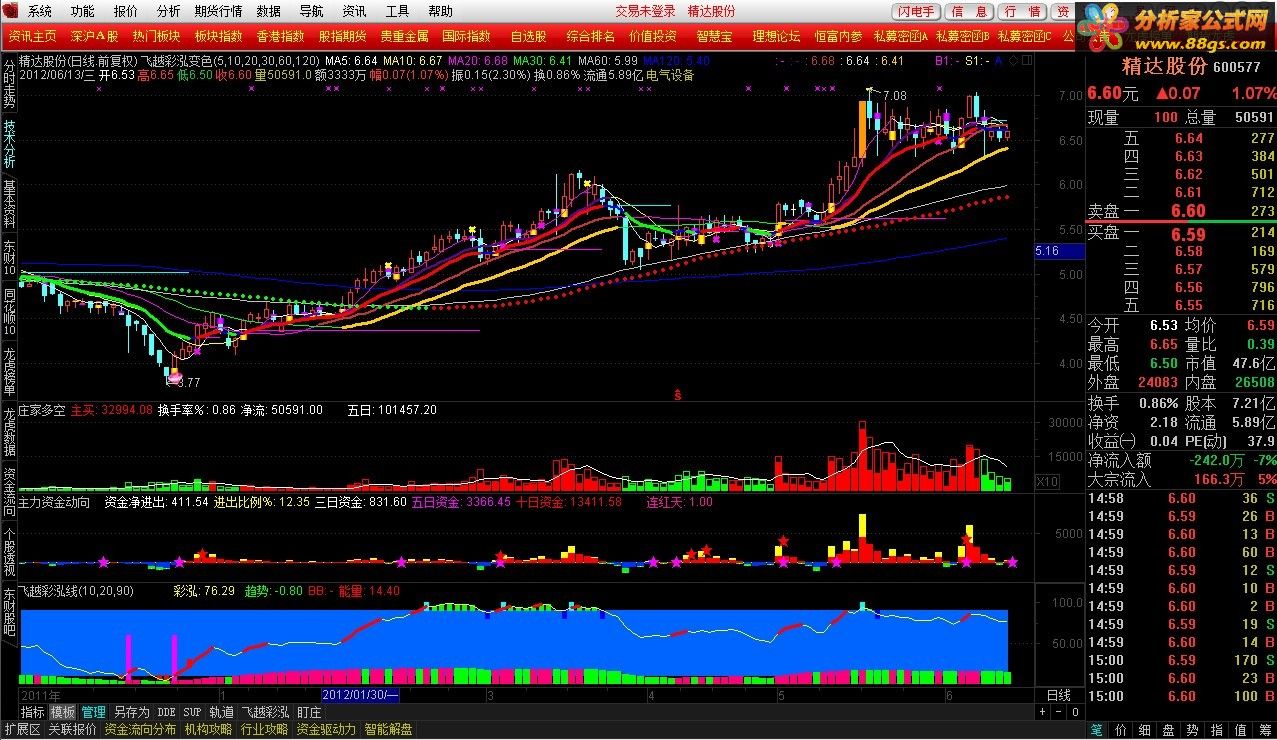Click the small square icon next to the diamond
This screenshot has height=740, width=1277.
pyautogui.click(x=1025, y=61)
